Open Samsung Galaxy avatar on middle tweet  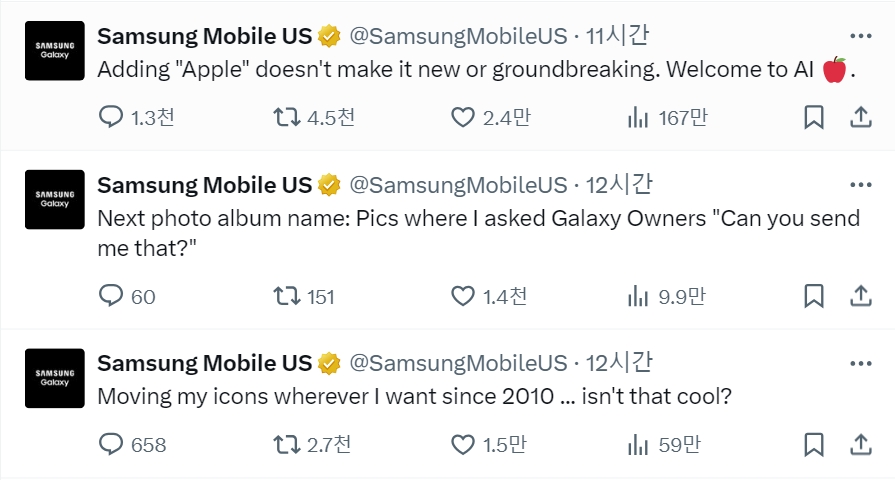point(55,199)
